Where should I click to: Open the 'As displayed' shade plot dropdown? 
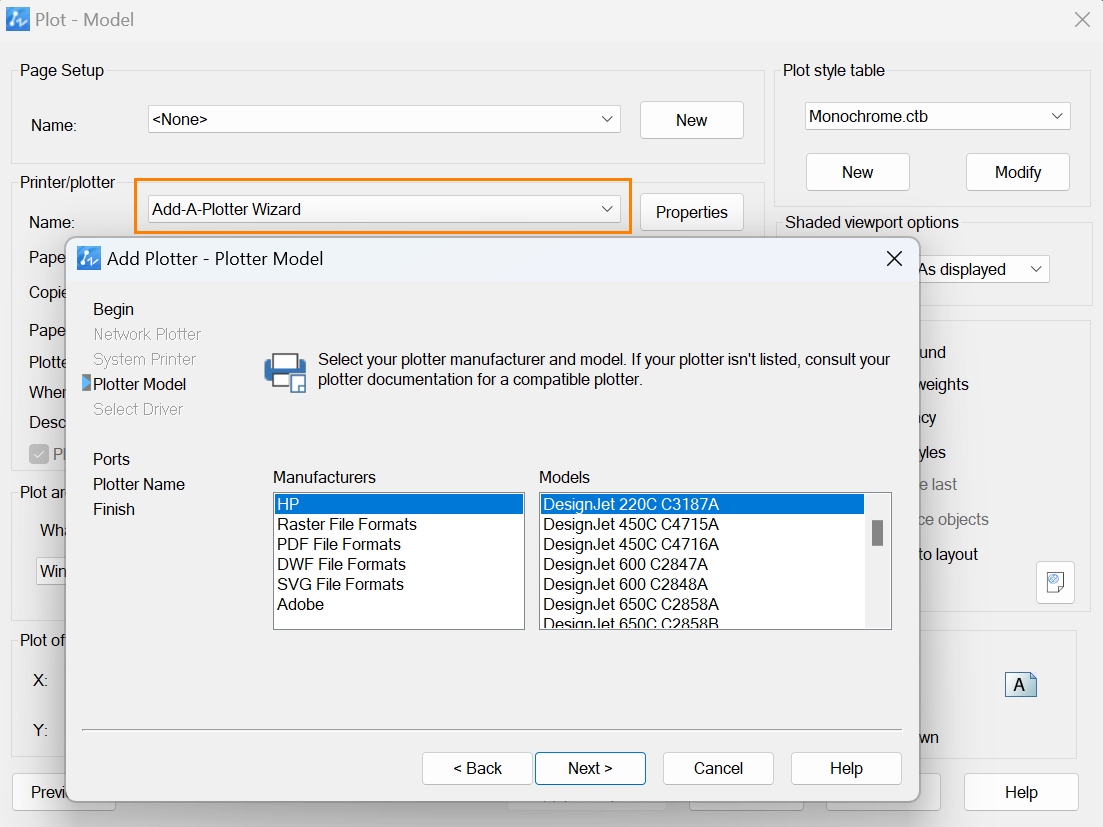[x=983, y=269]
